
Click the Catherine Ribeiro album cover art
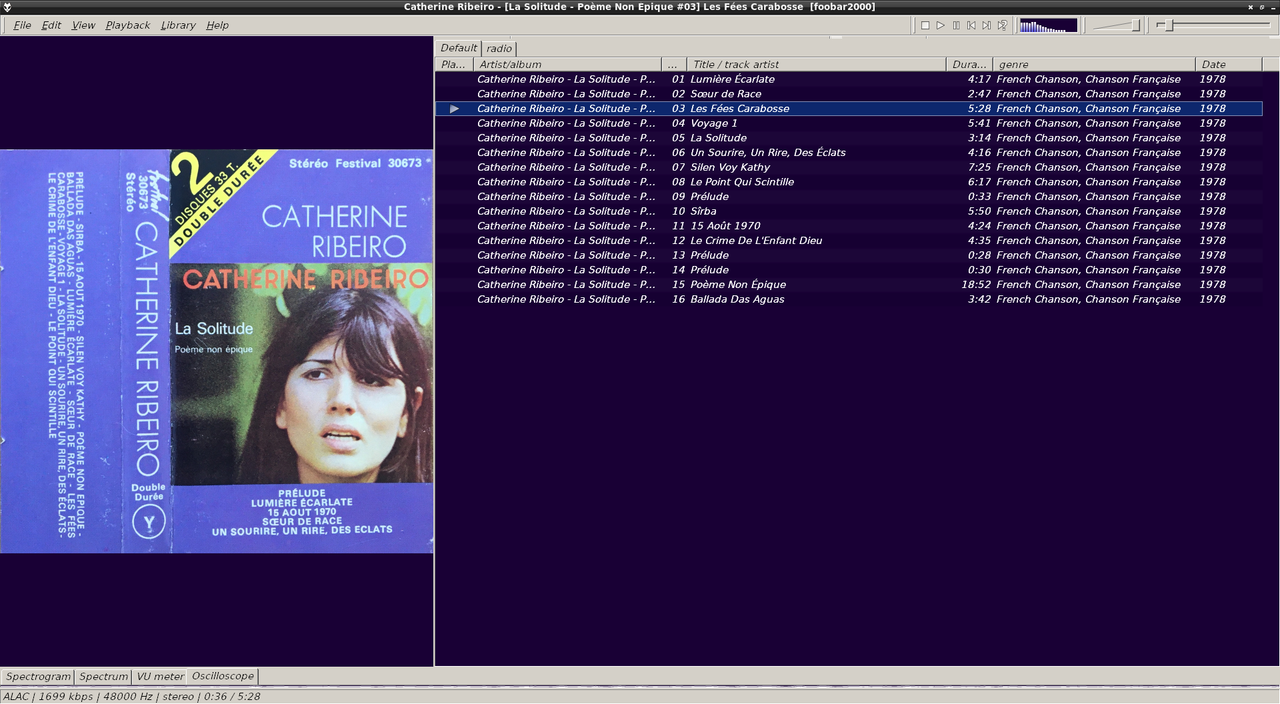point(217,351)
